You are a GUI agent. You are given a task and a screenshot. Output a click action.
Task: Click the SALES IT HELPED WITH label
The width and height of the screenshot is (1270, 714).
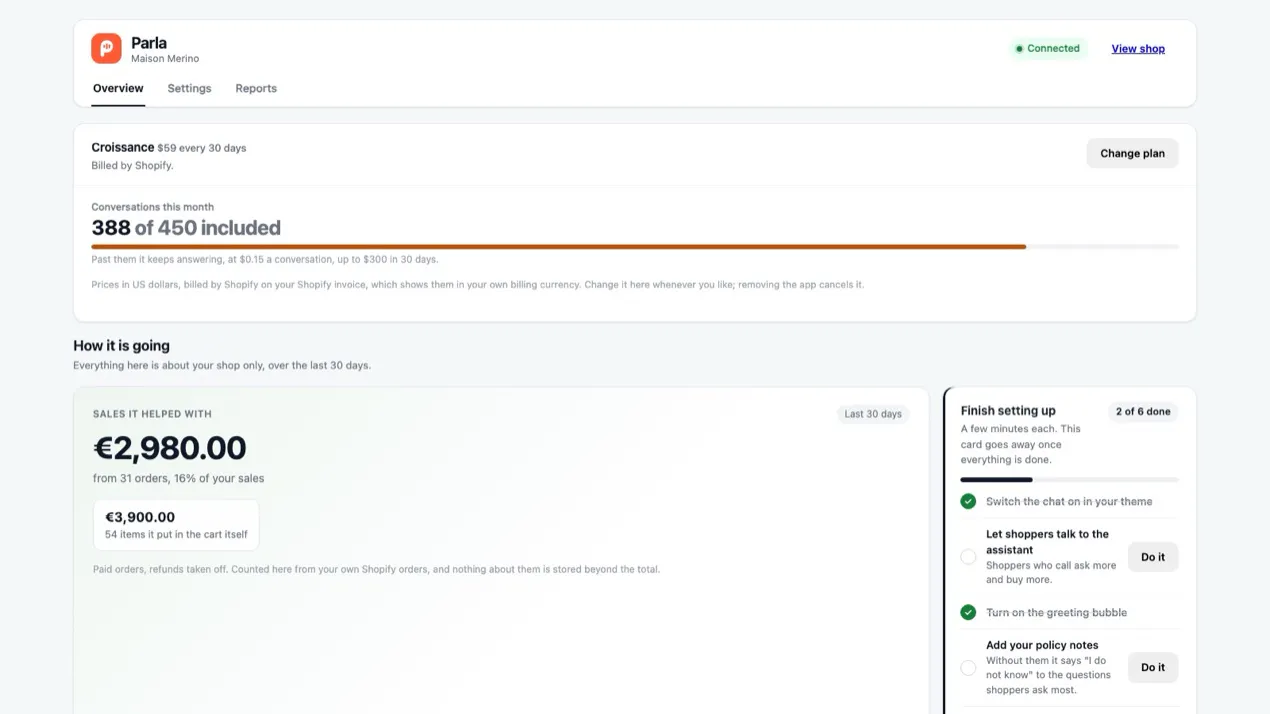(x=152, y=414)
